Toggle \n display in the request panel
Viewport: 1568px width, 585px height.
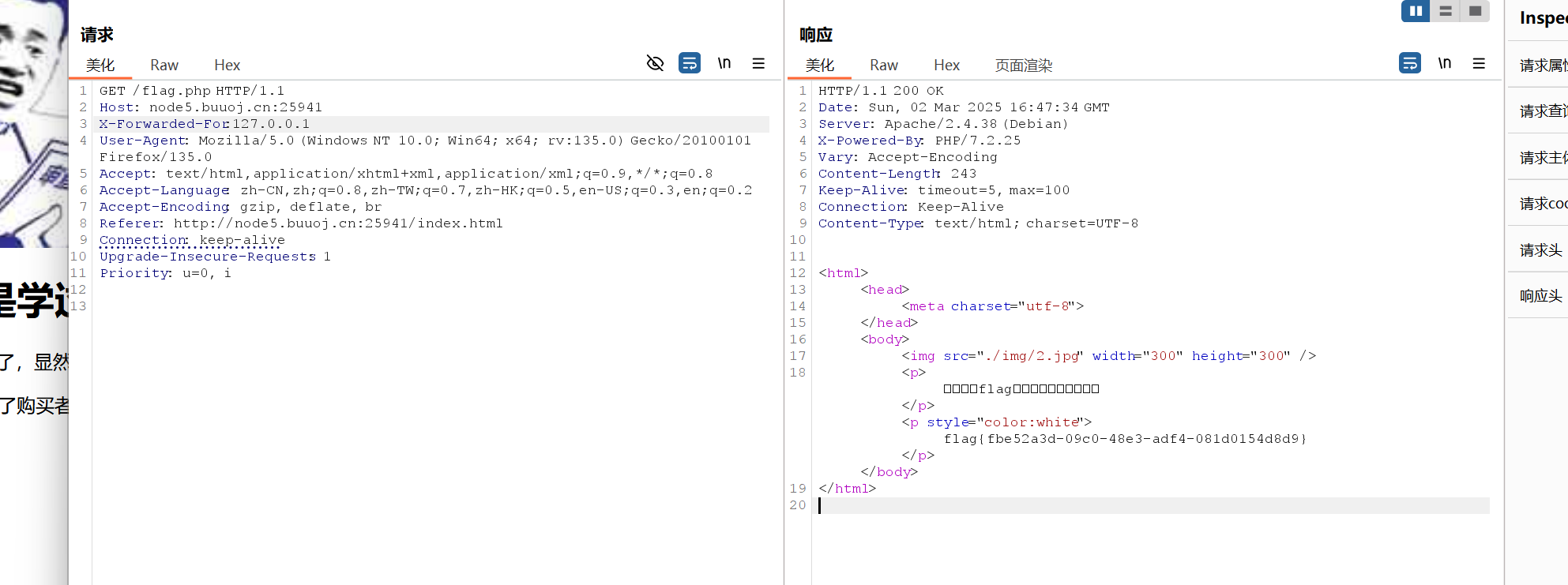click(x=724, y=63)
